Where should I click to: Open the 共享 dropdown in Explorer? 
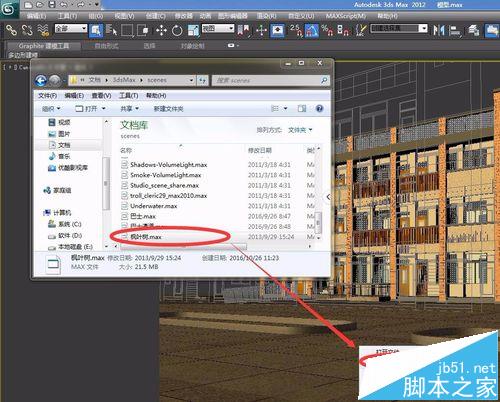pyautogui.click(x=129, y=109)
